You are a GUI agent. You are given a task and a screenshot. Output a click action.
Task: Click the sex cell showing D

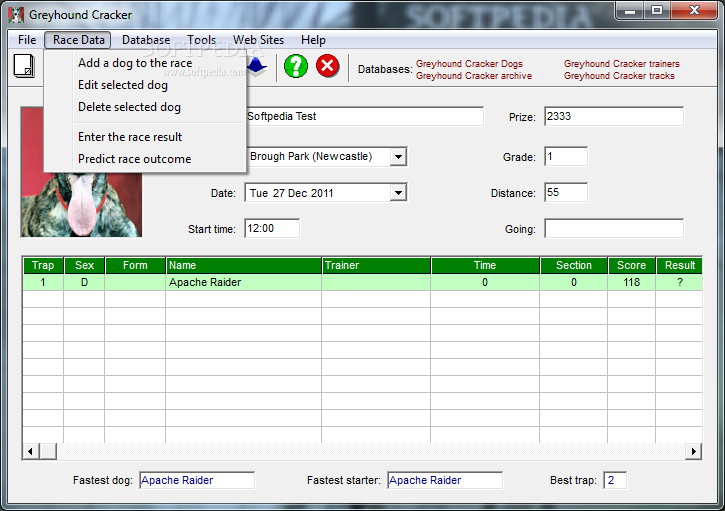tap(84, 282)
